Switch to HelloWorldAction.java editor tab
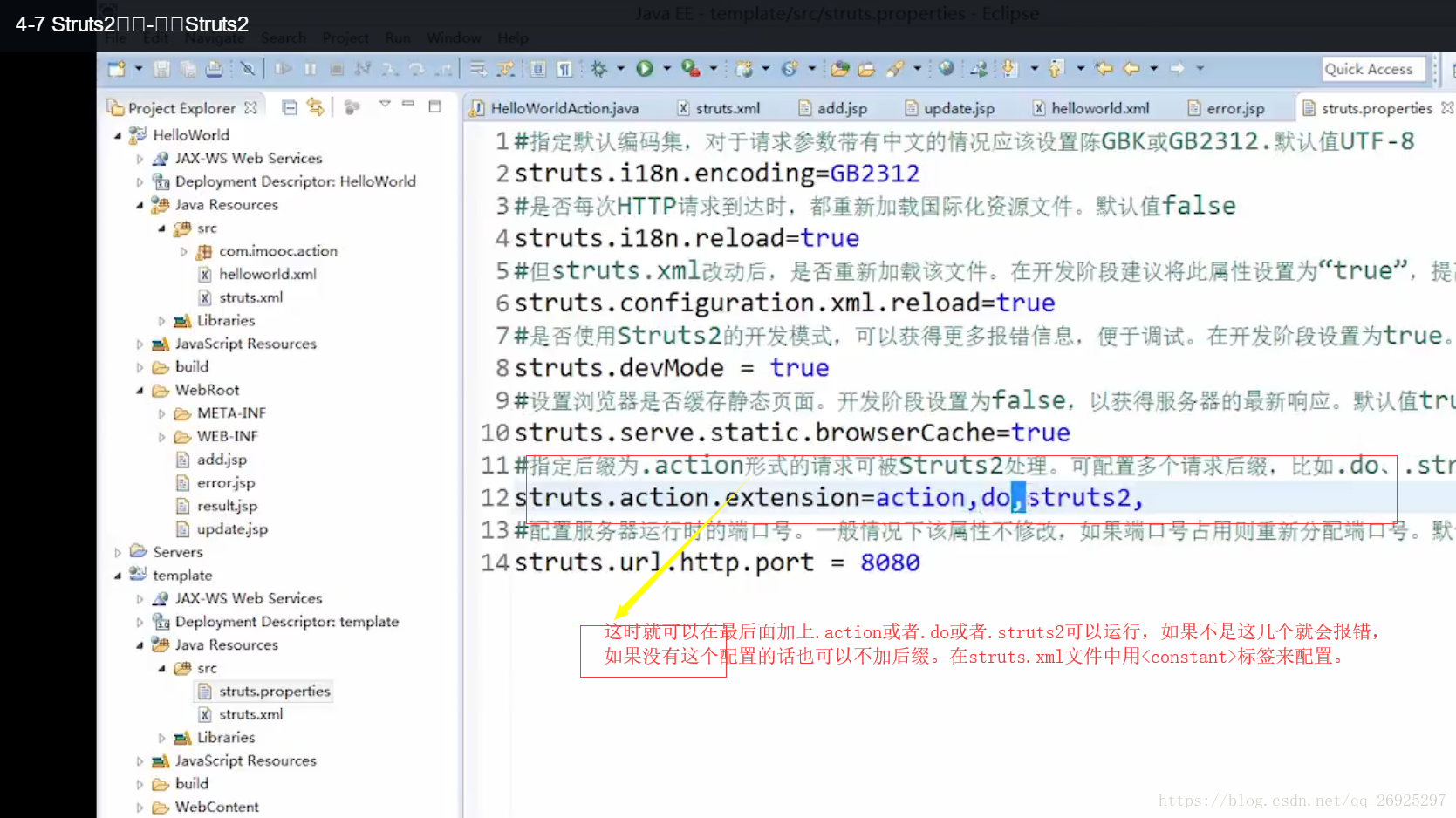This screenshot has width=1456, height=818. [x=554, y=108]
